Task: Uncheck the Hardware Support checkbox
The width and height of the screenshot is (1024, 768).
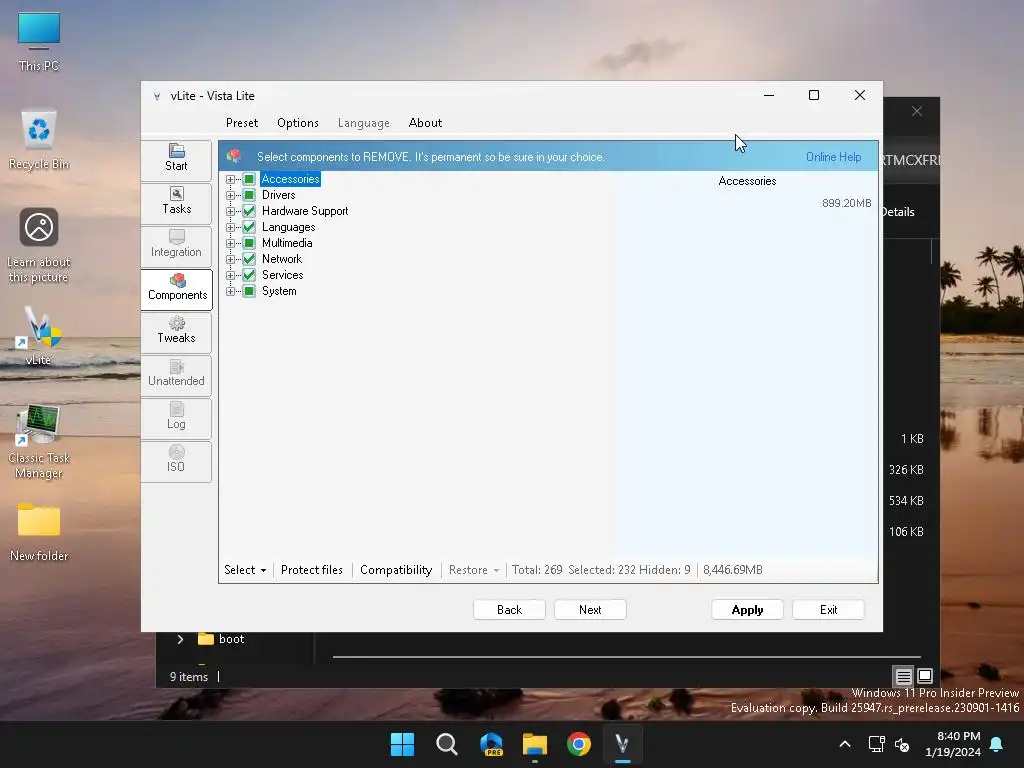Action: coord(249,211)
